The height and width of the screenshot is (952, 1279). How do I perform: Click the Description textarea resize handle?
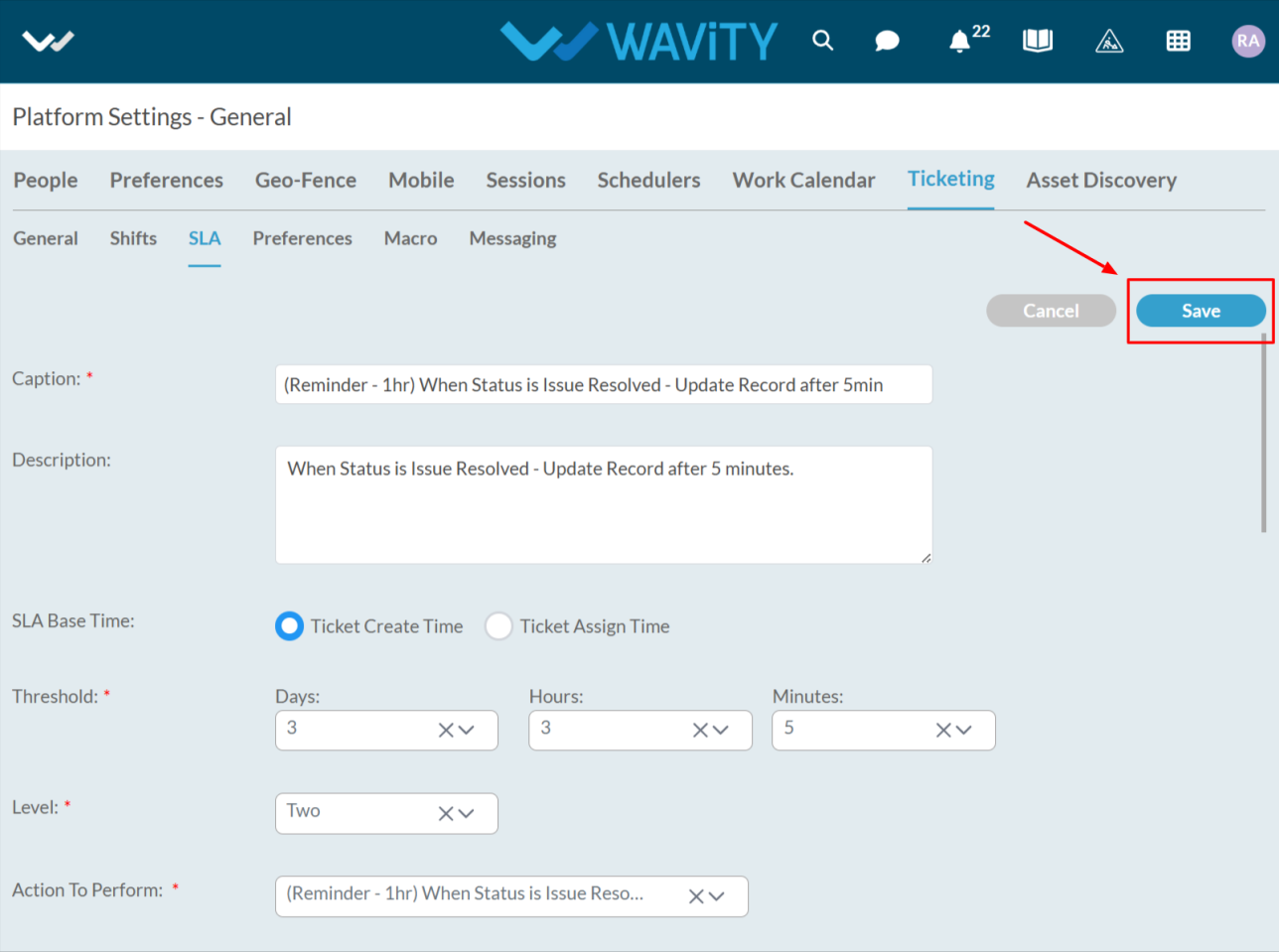925,558
